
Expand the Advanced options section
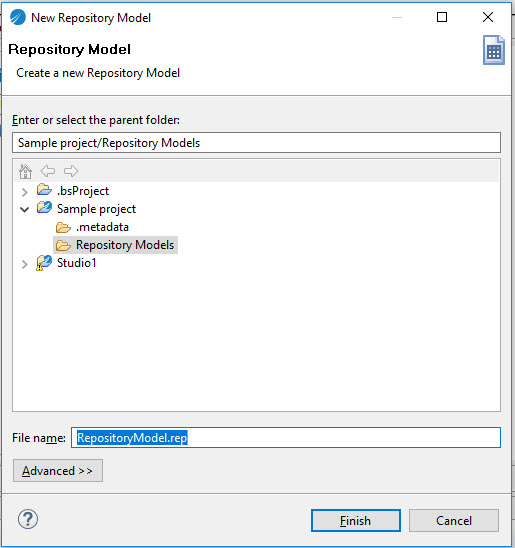pyautogui.click(x=58, y=471)
